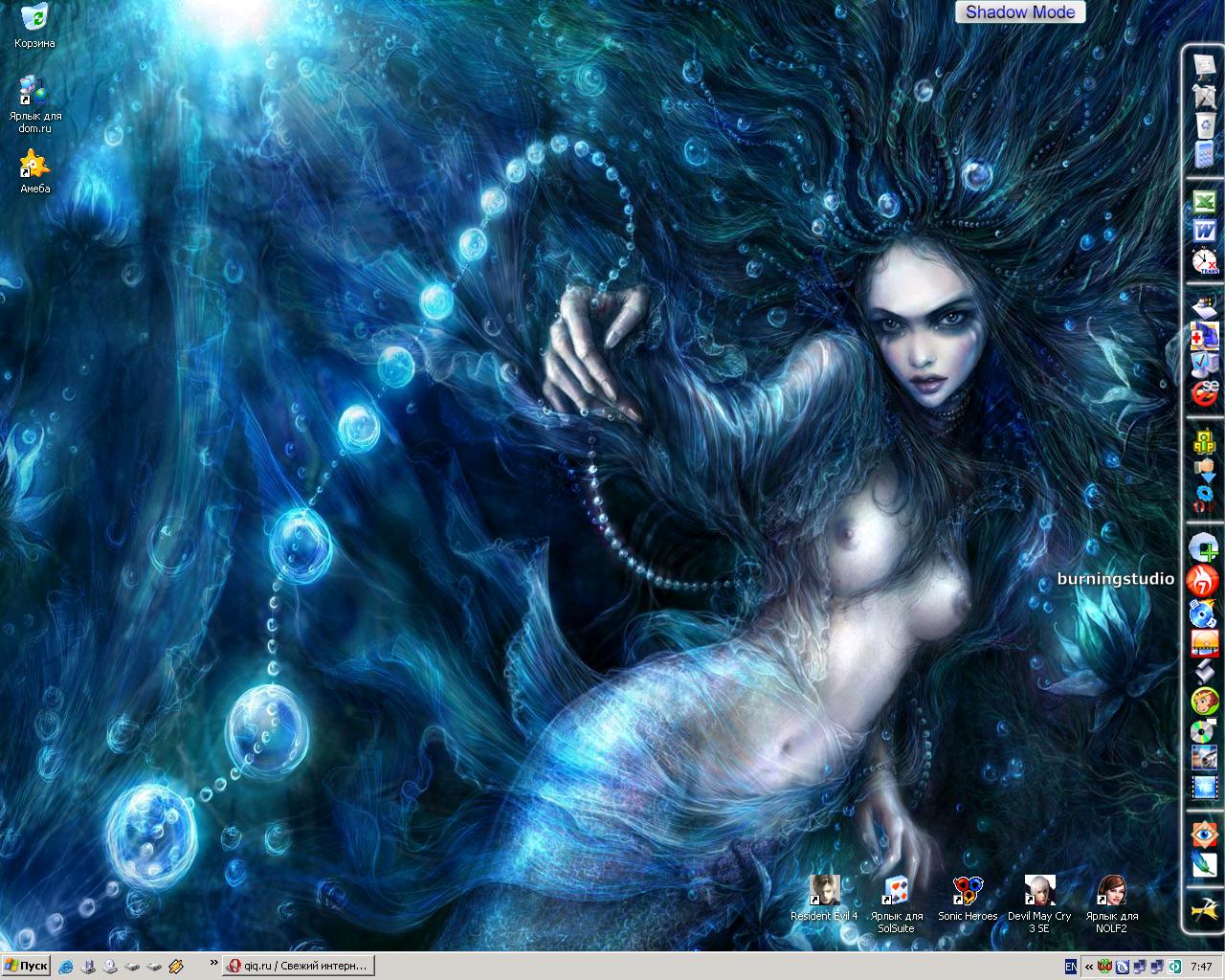Switch to the qiq.ru Opera taskbar window
Image resolution: width=1225 pixels, height=980 pixels.
(298, 966)
